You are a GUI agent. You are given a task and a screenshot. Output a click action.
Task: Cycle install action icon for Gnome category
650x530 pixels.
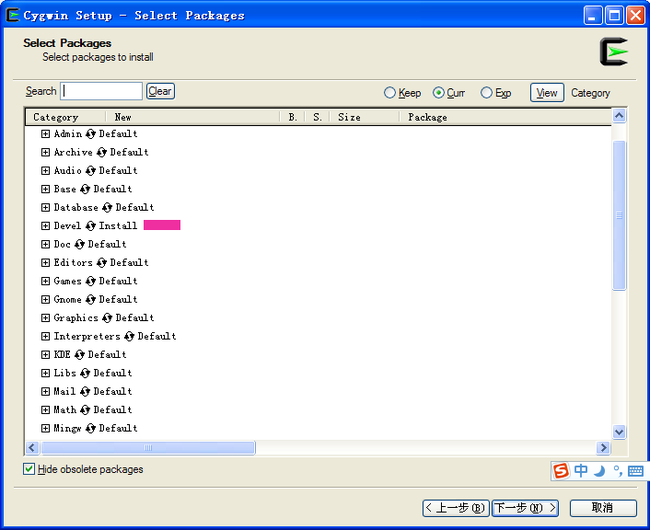(90, 300)
